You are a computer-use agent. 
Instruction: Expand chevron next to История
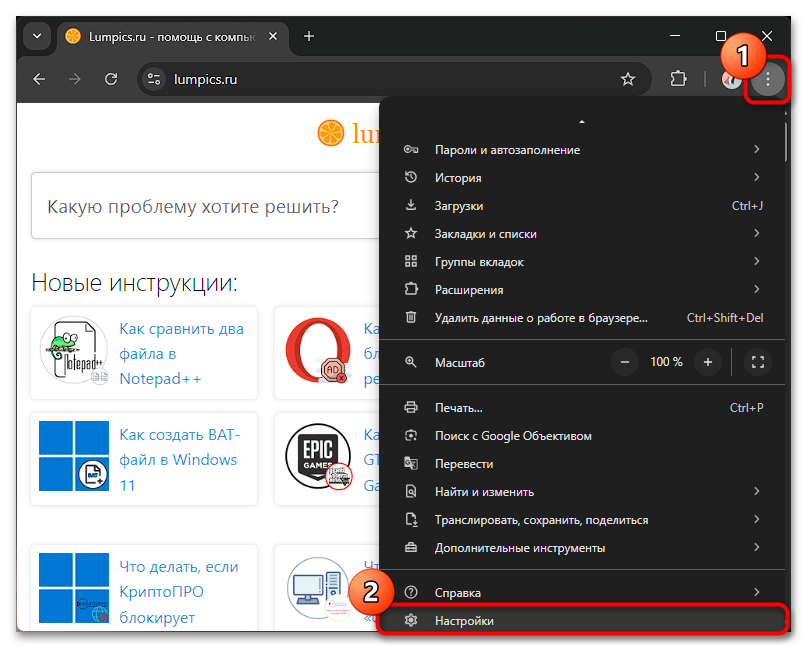(x=757, y=177)
